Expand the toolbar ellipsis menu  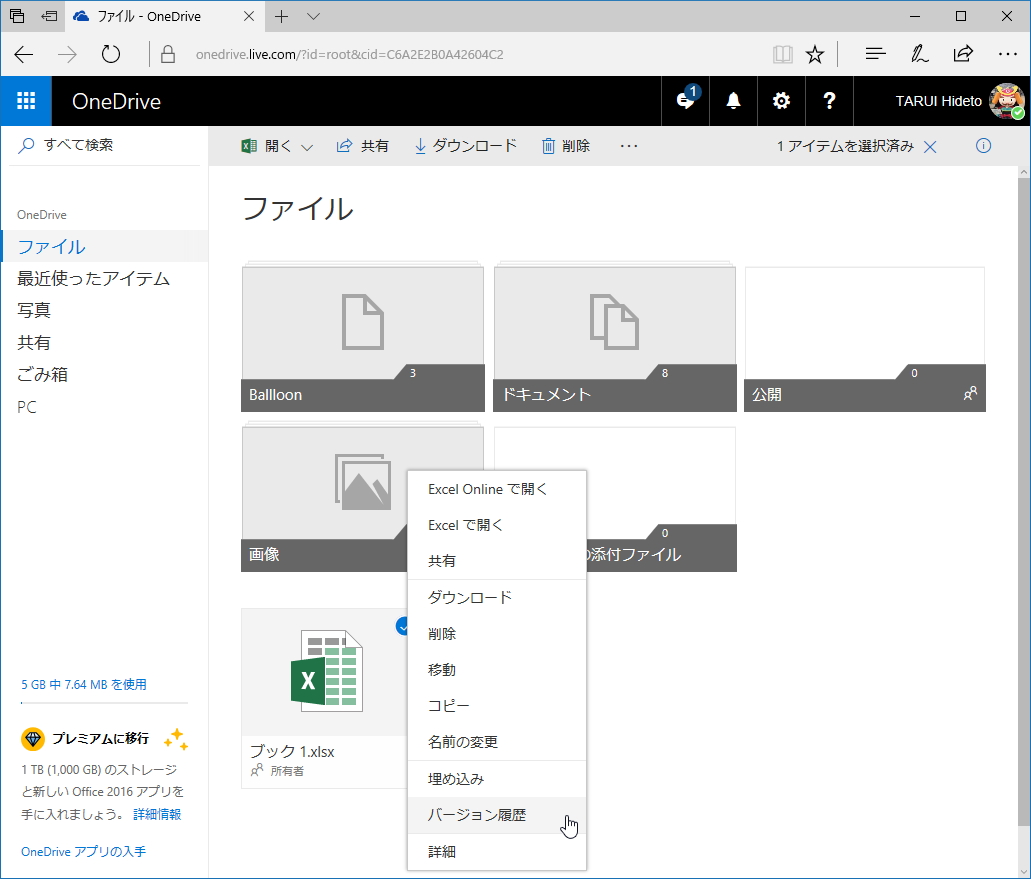click(628, 146)
